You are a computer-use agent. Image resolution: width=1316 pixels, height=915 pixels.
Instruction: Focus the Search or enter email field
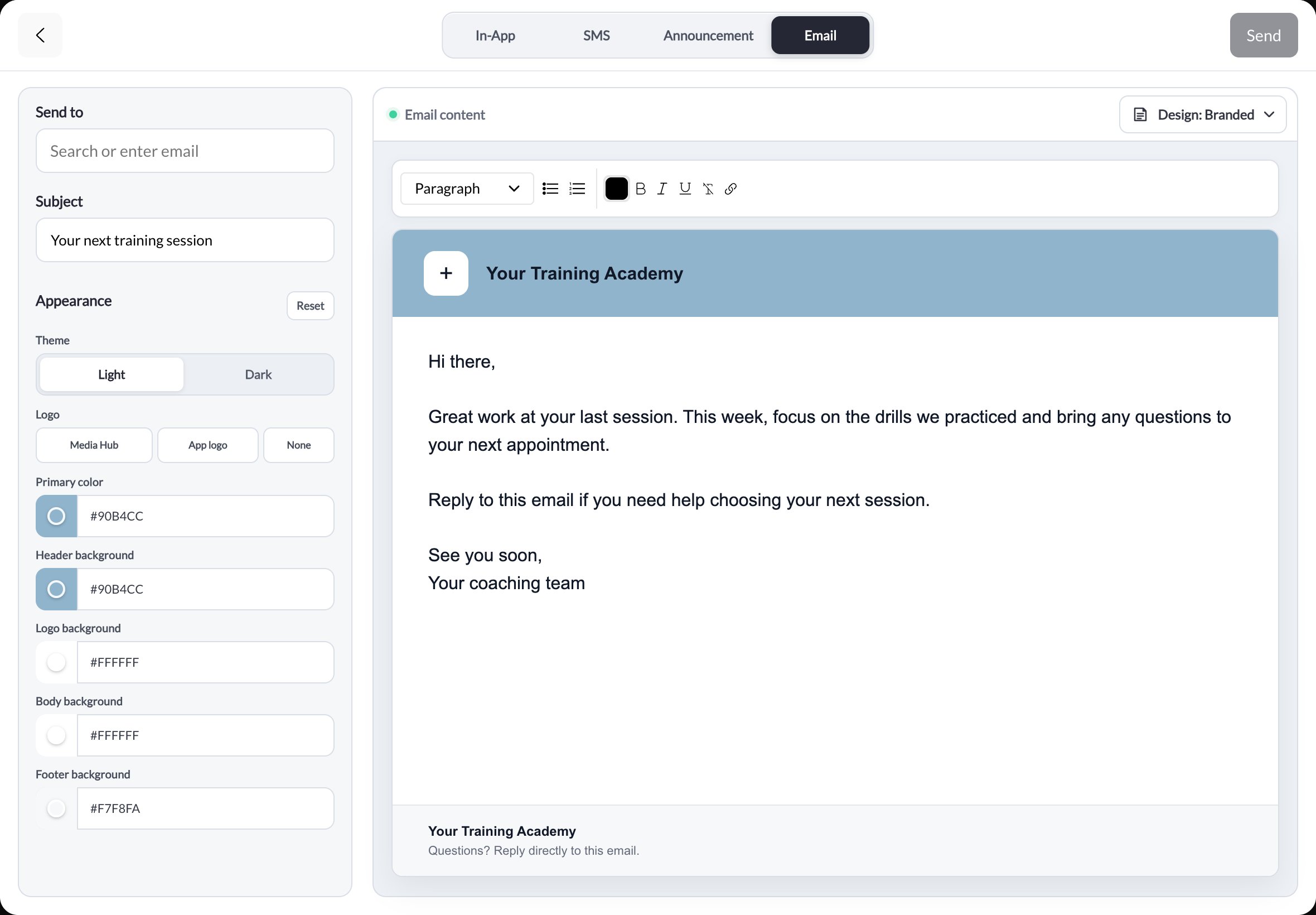pos(185,151)
